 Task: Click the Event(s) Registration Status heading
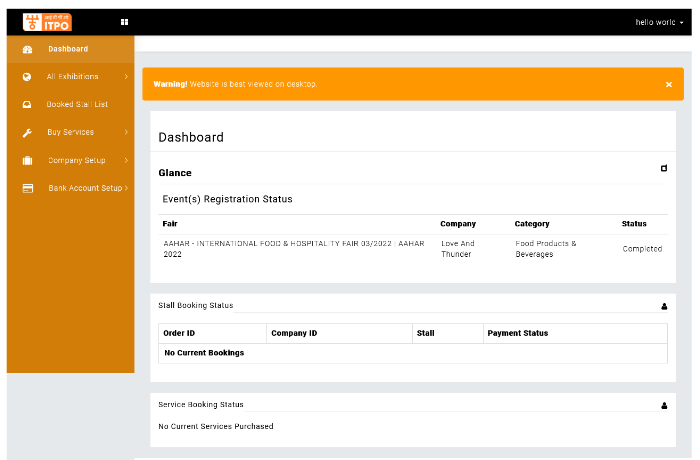pos(227,199)
